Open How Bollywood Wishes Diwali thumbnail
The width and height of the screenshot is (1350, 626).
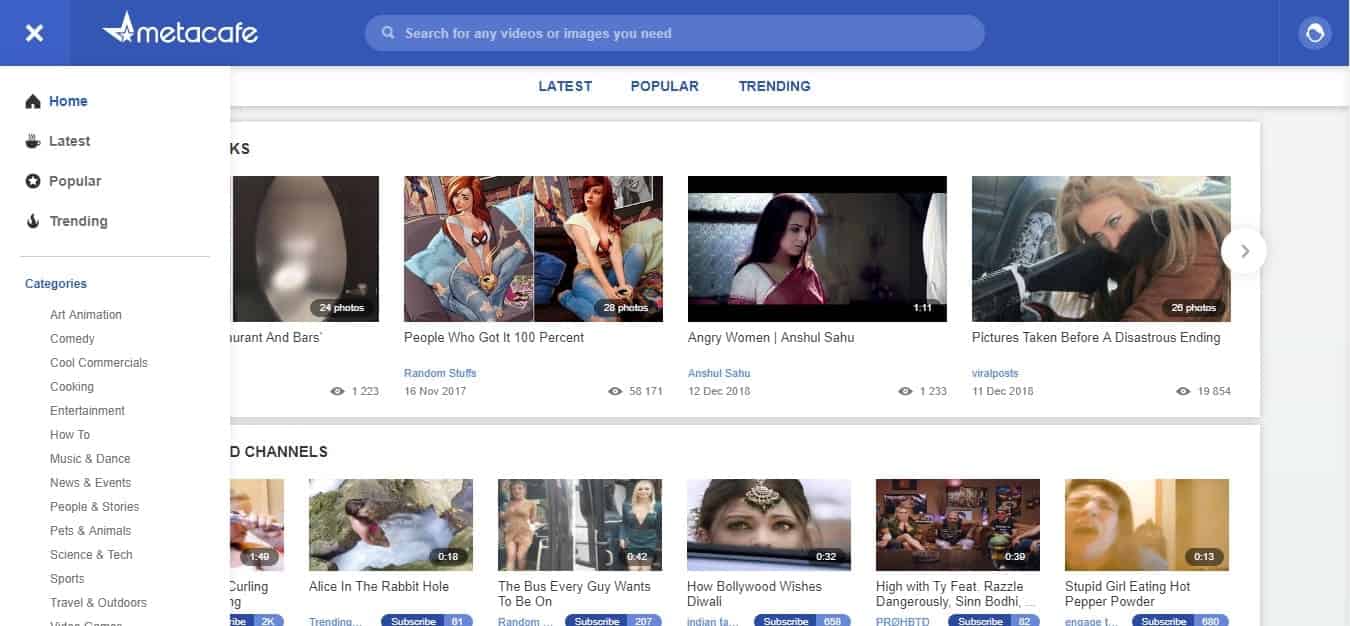pos(769,525)
